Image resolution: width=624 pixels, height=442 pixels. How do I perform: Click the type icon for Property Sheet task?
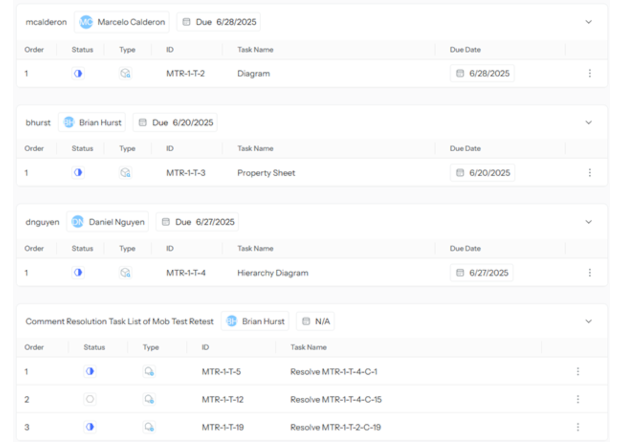coord(125,173)
